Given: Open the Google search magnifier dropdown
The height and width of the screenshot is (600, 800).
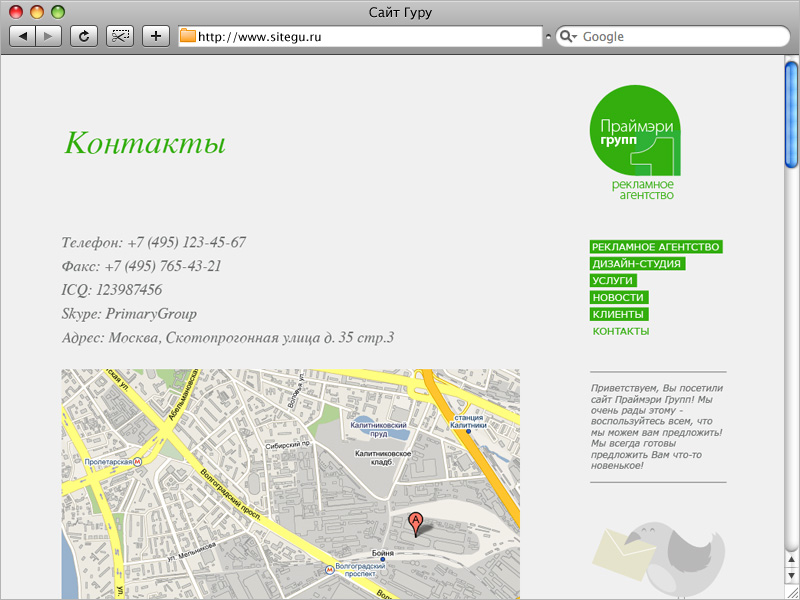Looking at the screenshot, I should click(x=568, y=36).
